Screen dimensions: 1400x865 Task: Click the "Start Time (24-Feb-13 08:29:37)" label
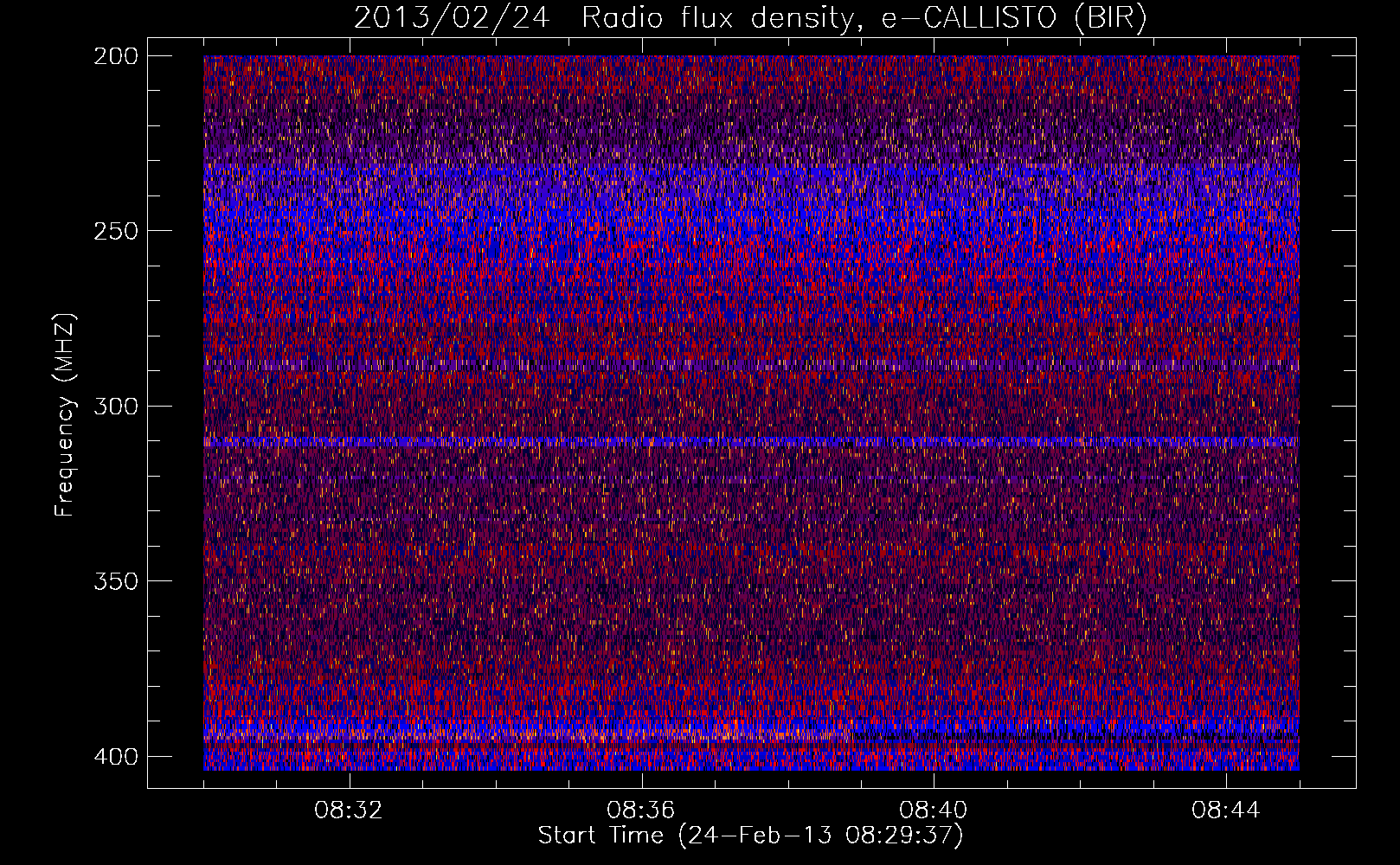point(750,836)
